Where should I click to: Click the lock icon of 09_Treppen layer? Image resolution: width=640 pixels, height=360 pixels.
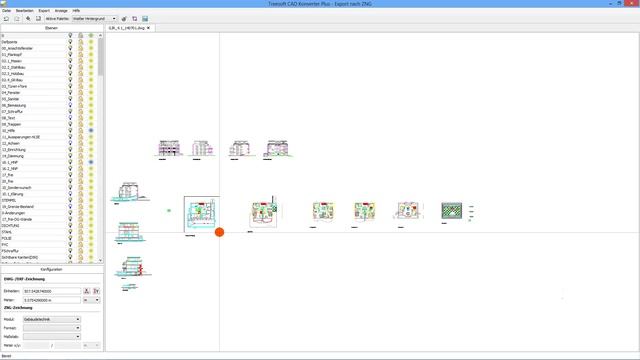[80, 124]
